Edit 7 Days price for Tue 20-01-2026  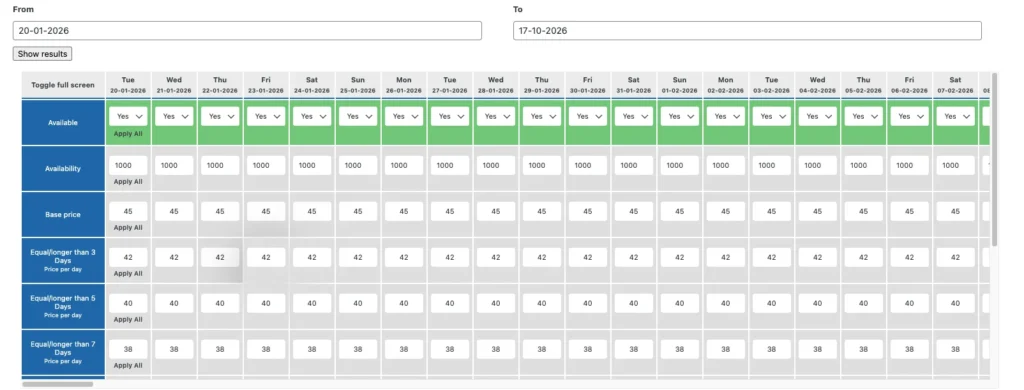pyautogui.click(x=128, y=349)
